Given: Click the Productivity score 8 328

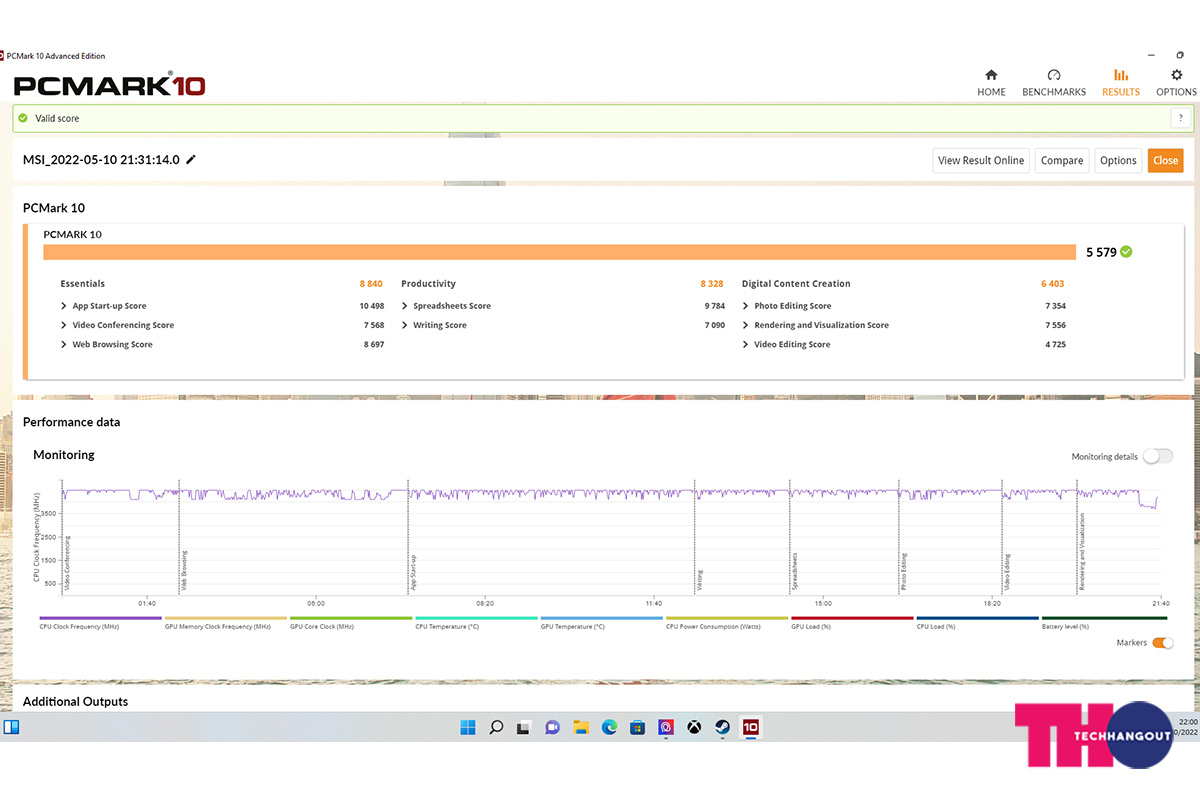Looking at the screenshot, I should pos(712,284).
